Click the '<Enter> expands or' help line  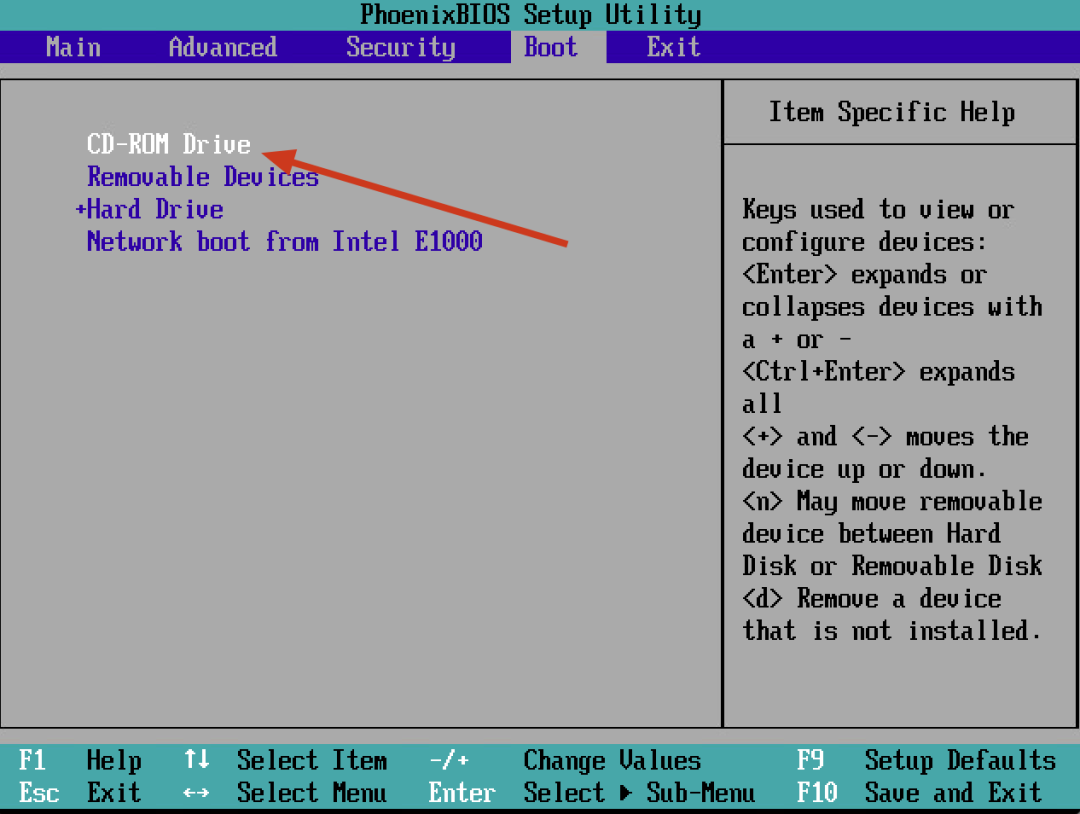click(x=864, y=275)
